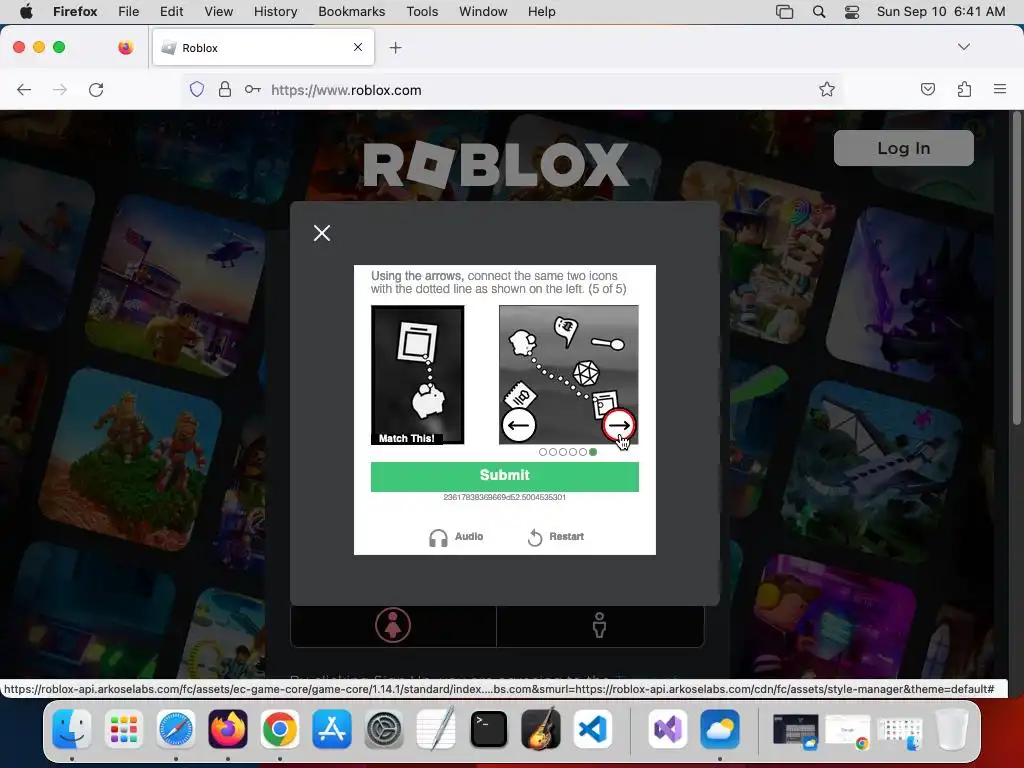The image size is (1024, 768).
Task: Open Google Chrome from the Dock
Action: coord(280,729)
